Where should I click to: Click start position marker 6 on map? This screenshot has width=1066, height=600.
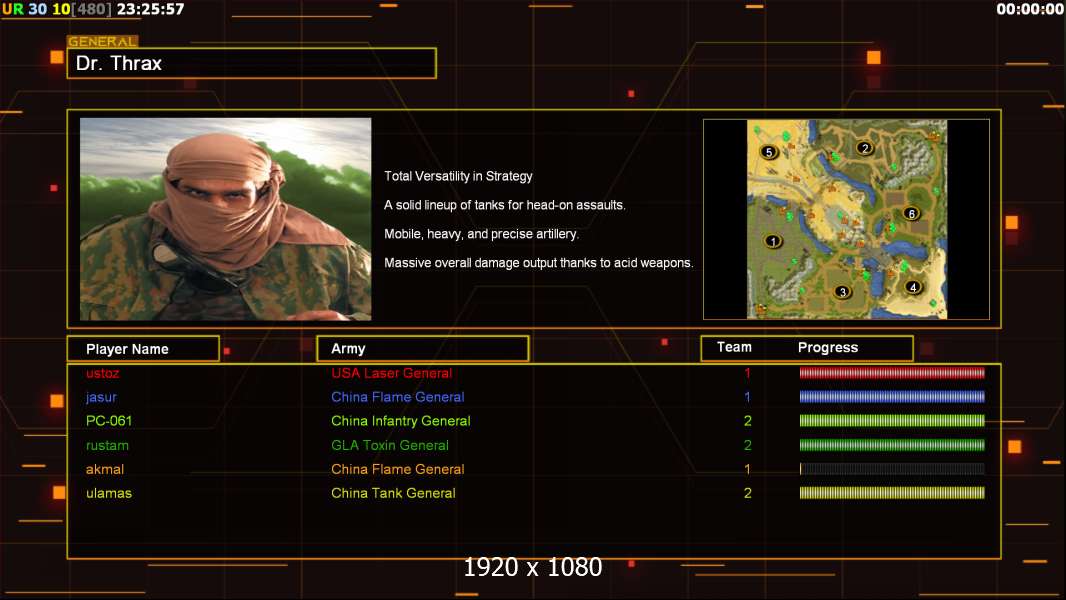tap(912, 213)
